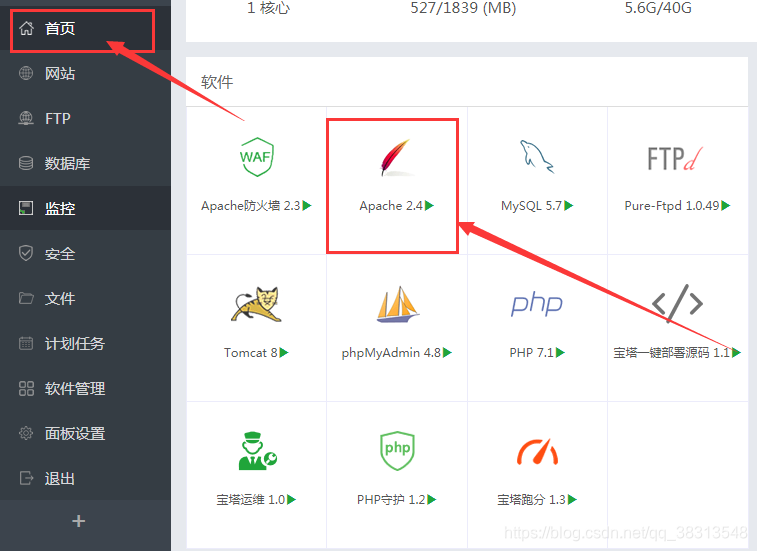The image size is (757, 551).
Task: Click the code brackets deploy-source icon
Action: 677,304
